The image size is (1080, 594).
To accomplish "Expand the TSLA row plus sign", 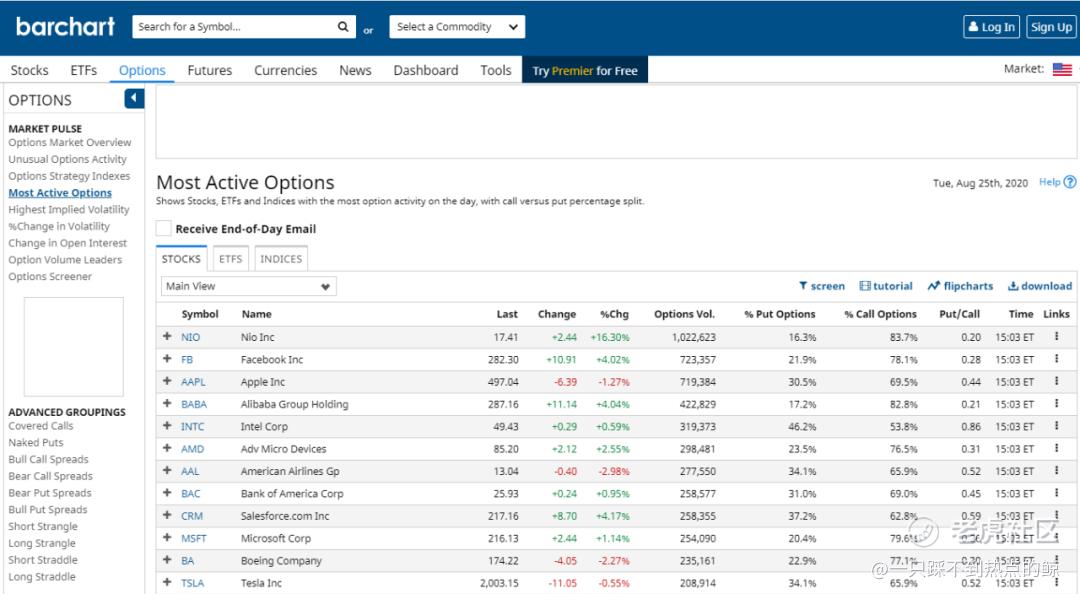I will [x=167, y=582].
